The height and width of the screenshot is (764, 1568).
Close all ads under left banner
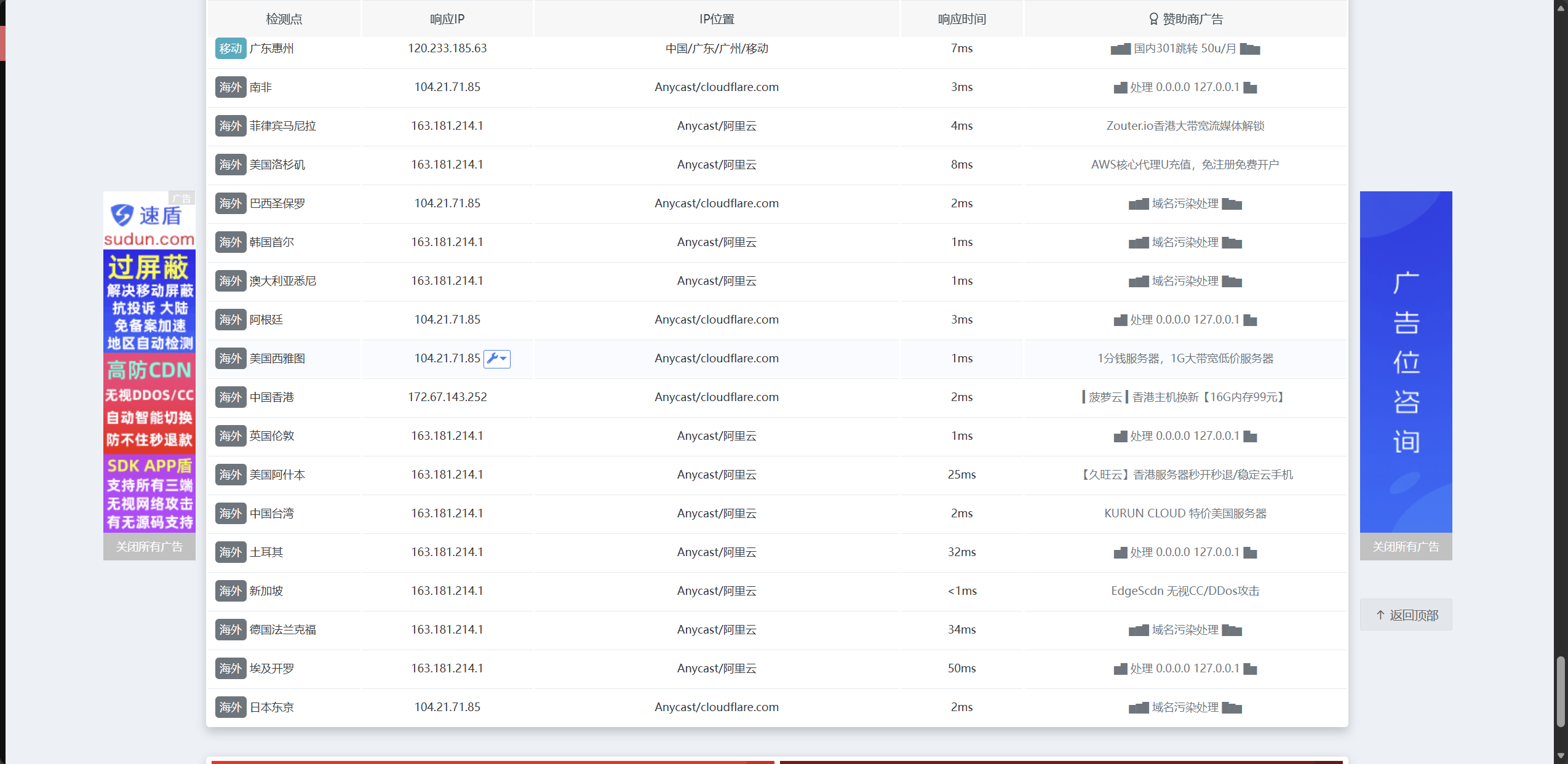point(149,547)
